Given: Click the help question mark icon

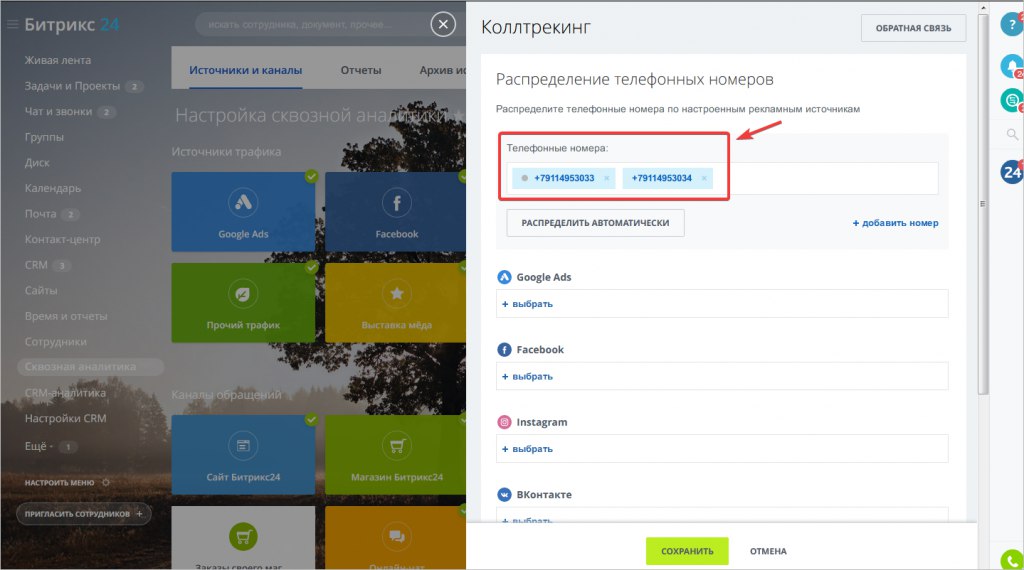Looking at the screenshot, I should pos(1012,25).
